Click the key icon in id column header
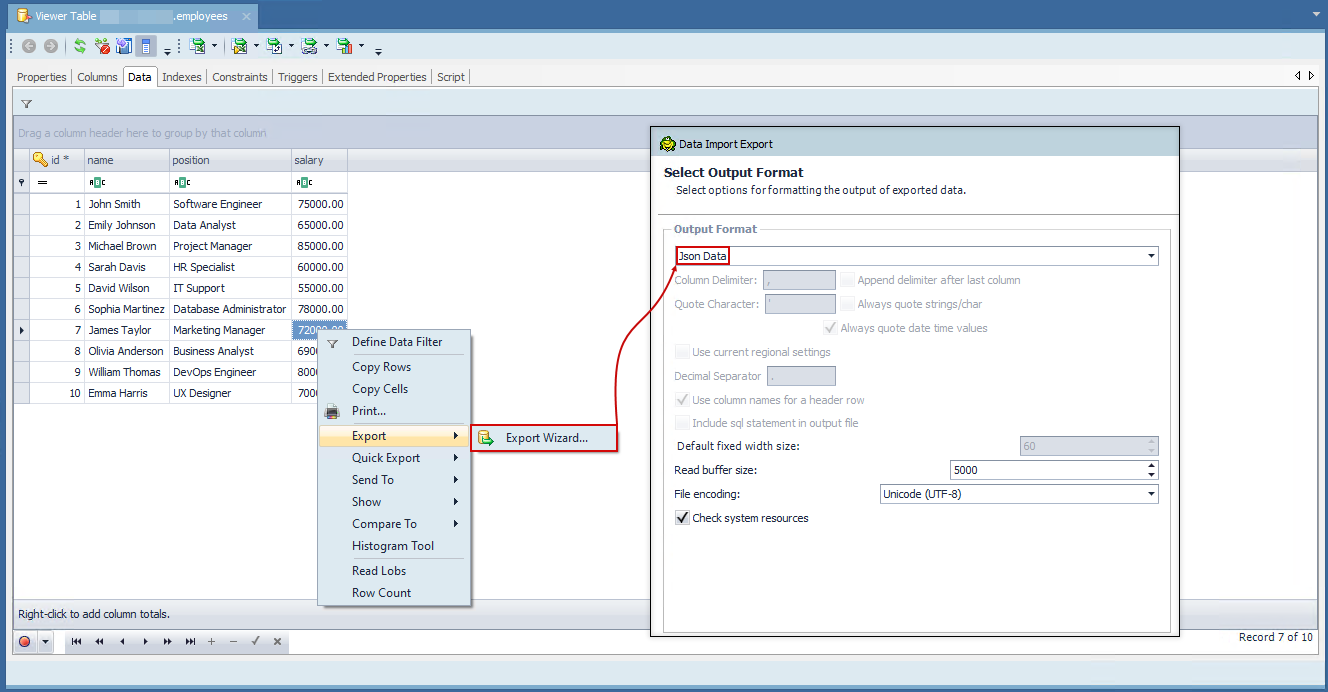 [40, 159]
